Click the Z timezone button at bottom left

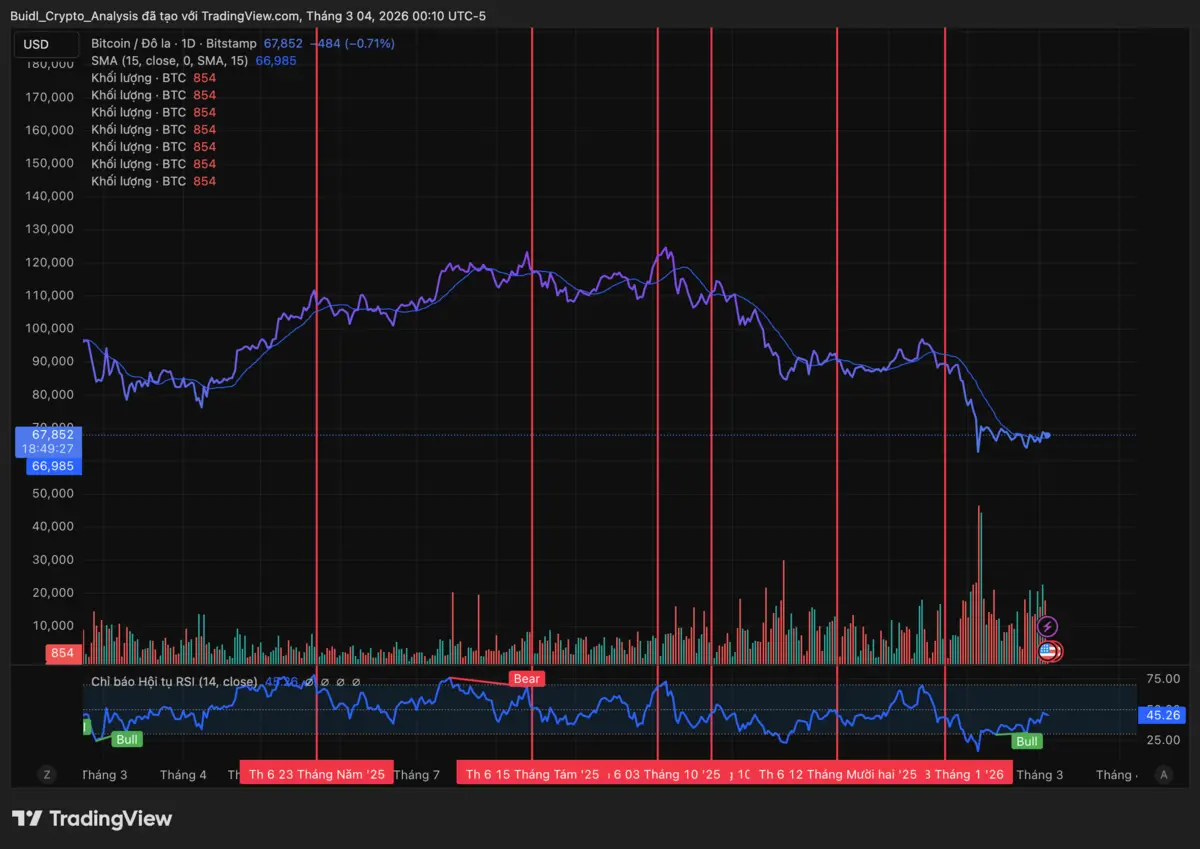(x=46, y=774)
